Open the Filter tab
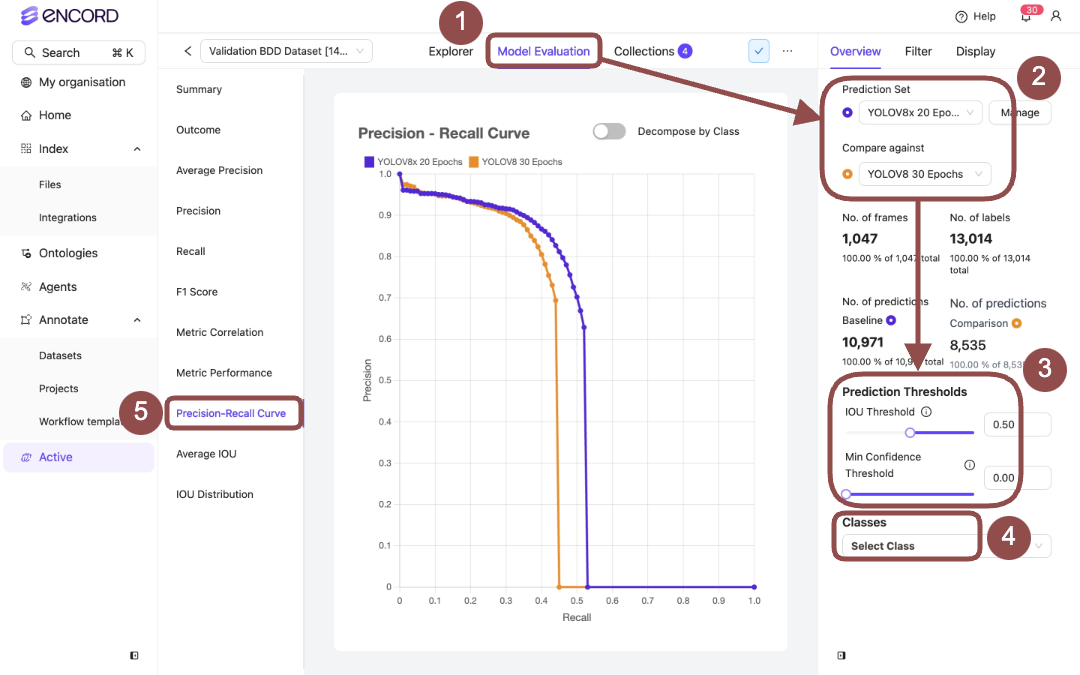Image resolution: width=1080 pixels, height=675 pixels. point(918,51)
